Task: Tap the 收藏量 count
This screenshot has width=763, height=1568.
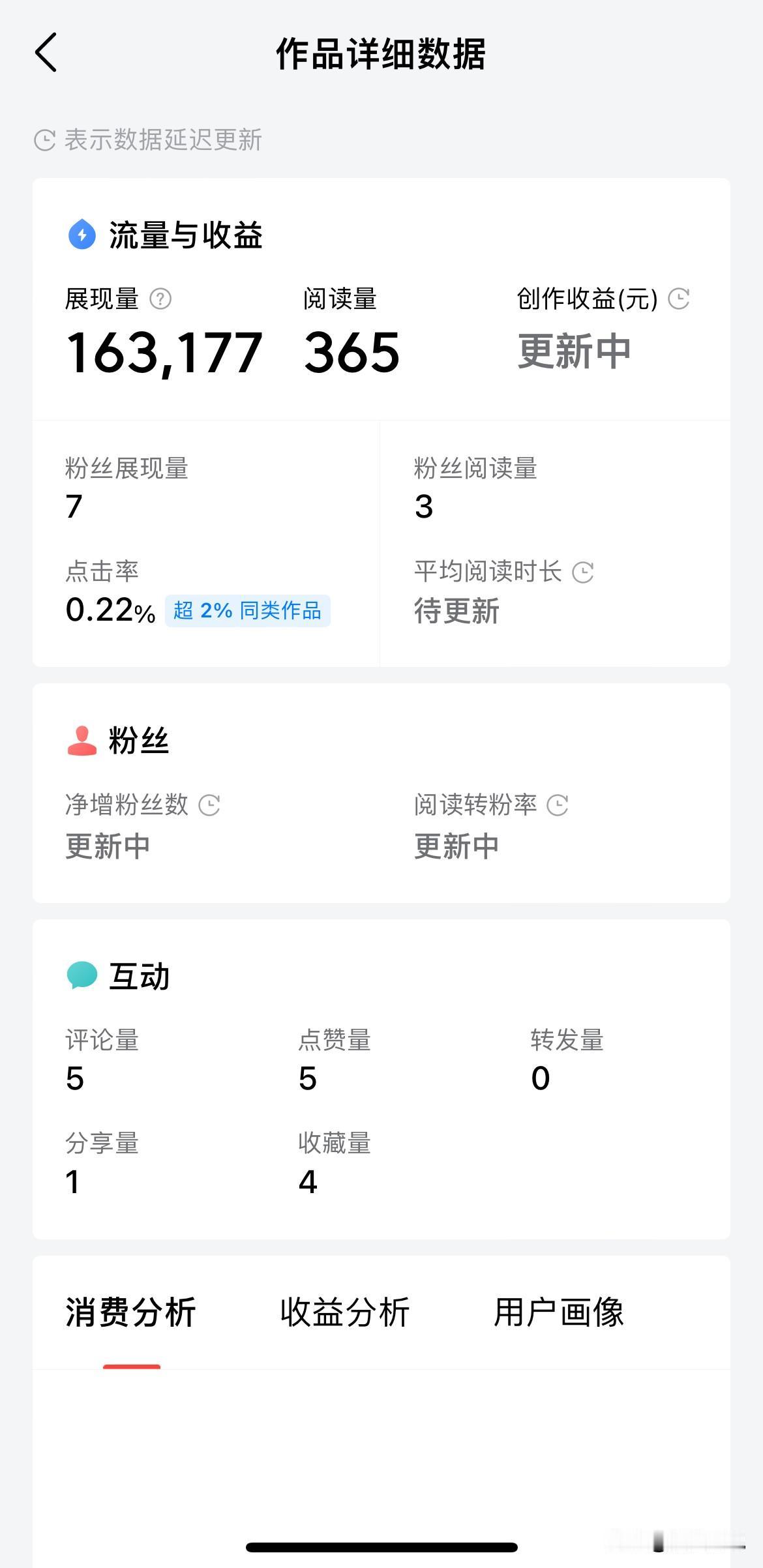Action: 308,1181
